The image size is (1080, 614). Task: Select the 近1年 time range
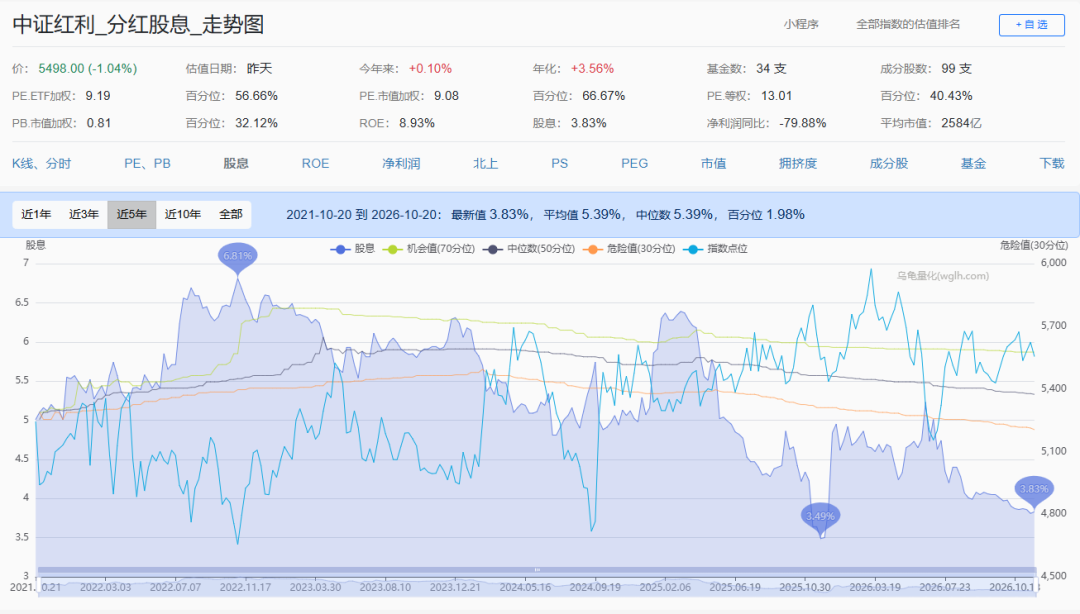[36, 214]
